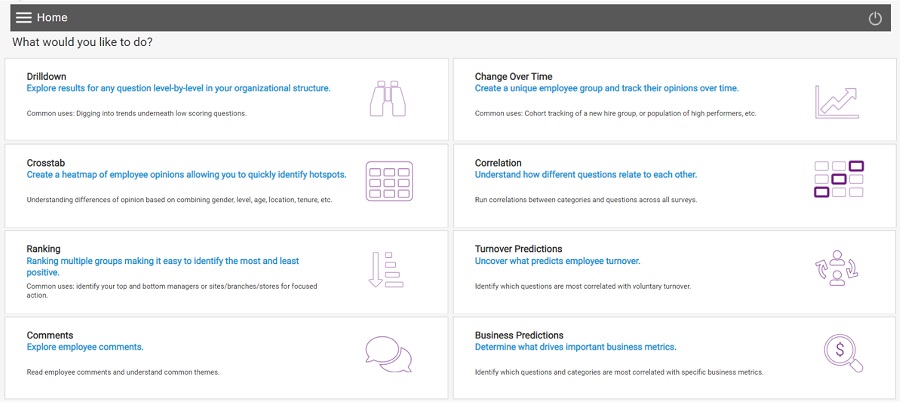Click the power logout icon
Viewport: 900px width, 402px height.
(x=875, y=18)
